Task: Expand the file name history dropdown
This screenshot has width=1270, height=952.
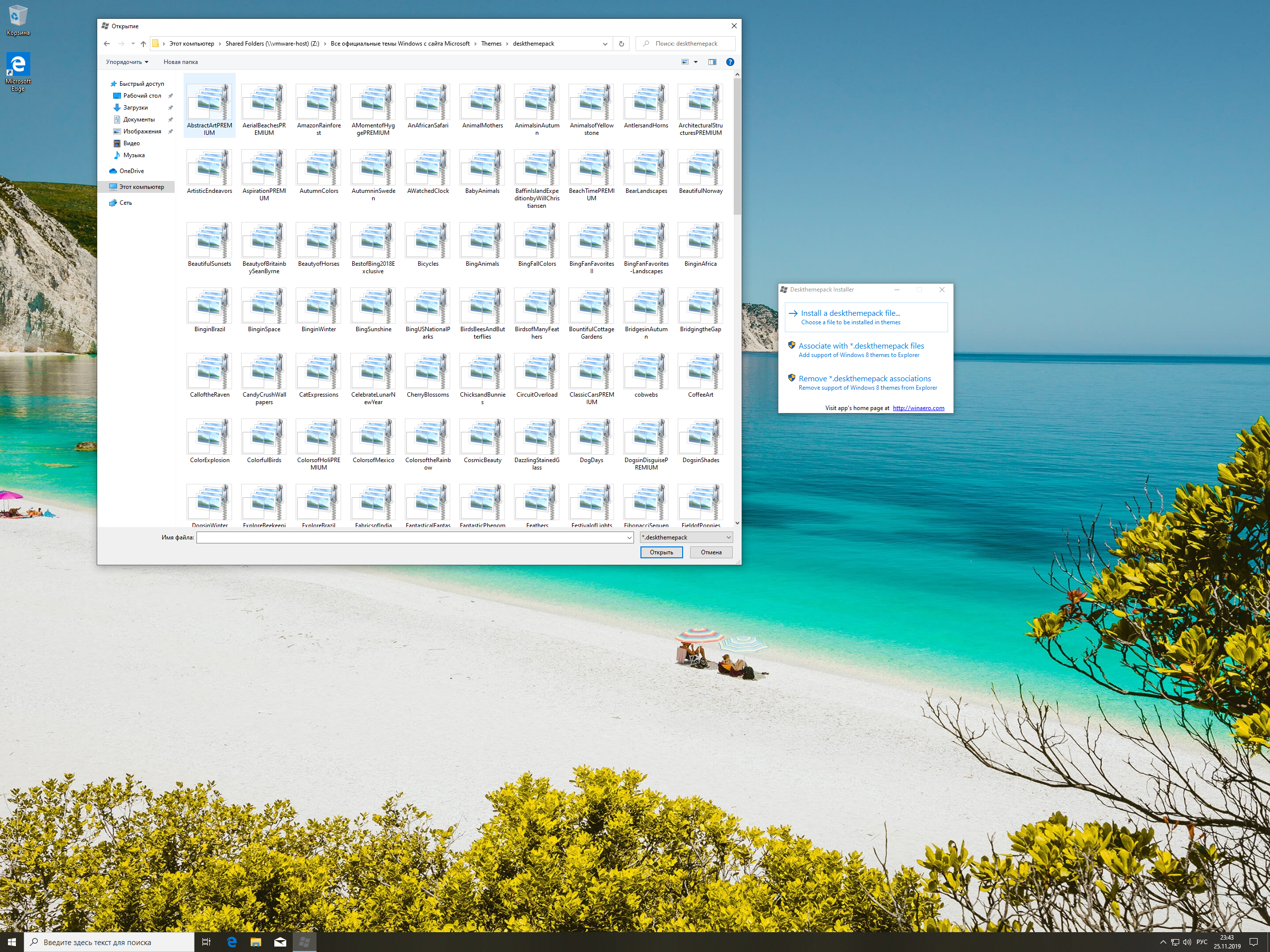Action: [x=629, y=537]
